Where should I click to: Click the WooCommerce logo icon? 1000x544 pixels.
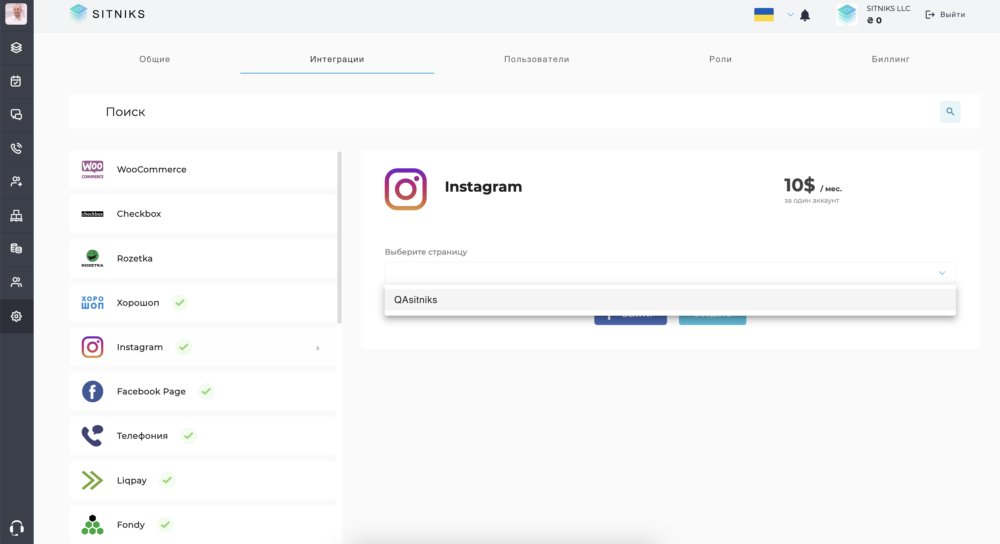pyautogui.click(x=92, y=169)
